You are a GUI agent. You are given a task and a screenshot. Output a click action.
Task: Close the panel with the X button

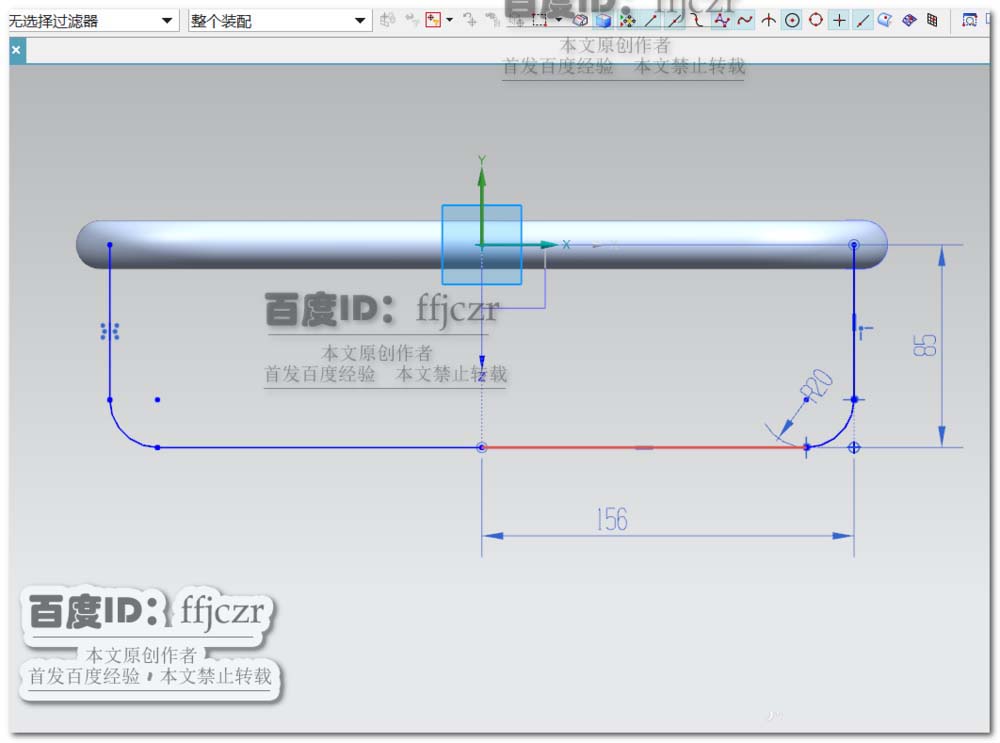[17, 50]
